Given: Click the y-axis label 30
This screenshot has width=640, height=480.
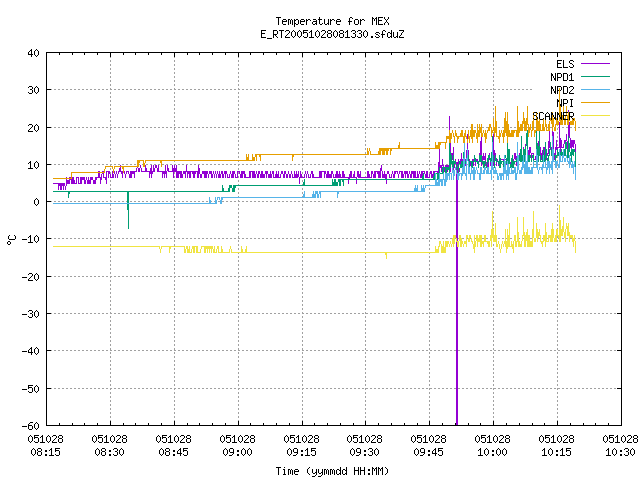Looking at the screenshot, I should (x=33, y=90).
